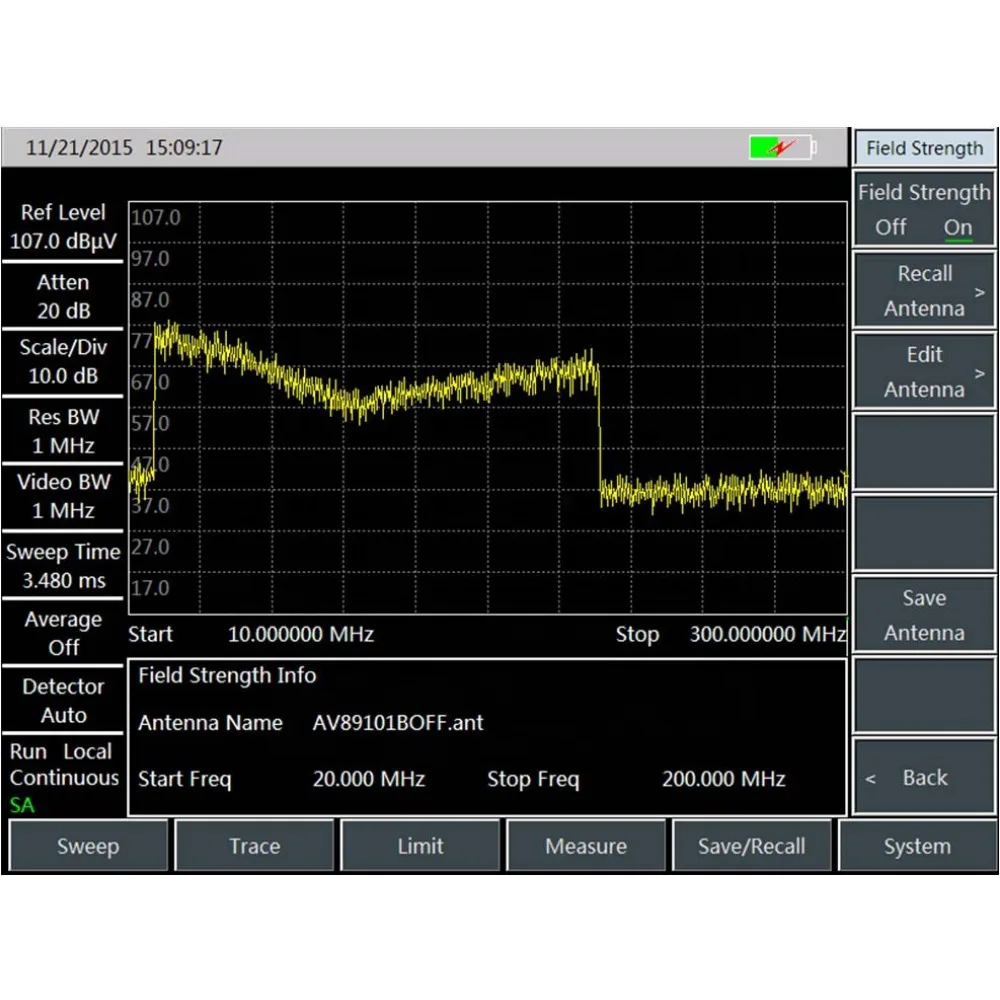Click the date and time 11/21/2015 15:09:17

coord(124,147)
